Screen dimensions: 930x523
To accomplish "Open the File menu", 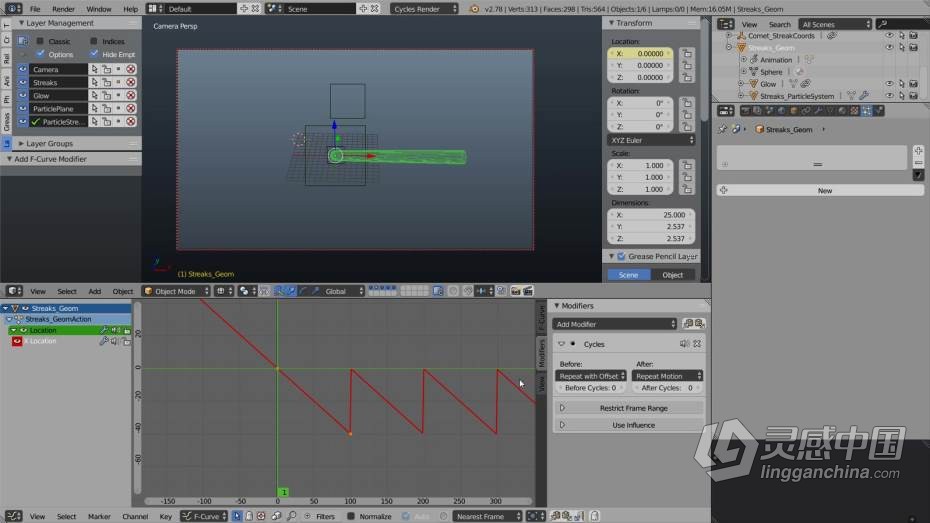I will click(x=35, y=9).
